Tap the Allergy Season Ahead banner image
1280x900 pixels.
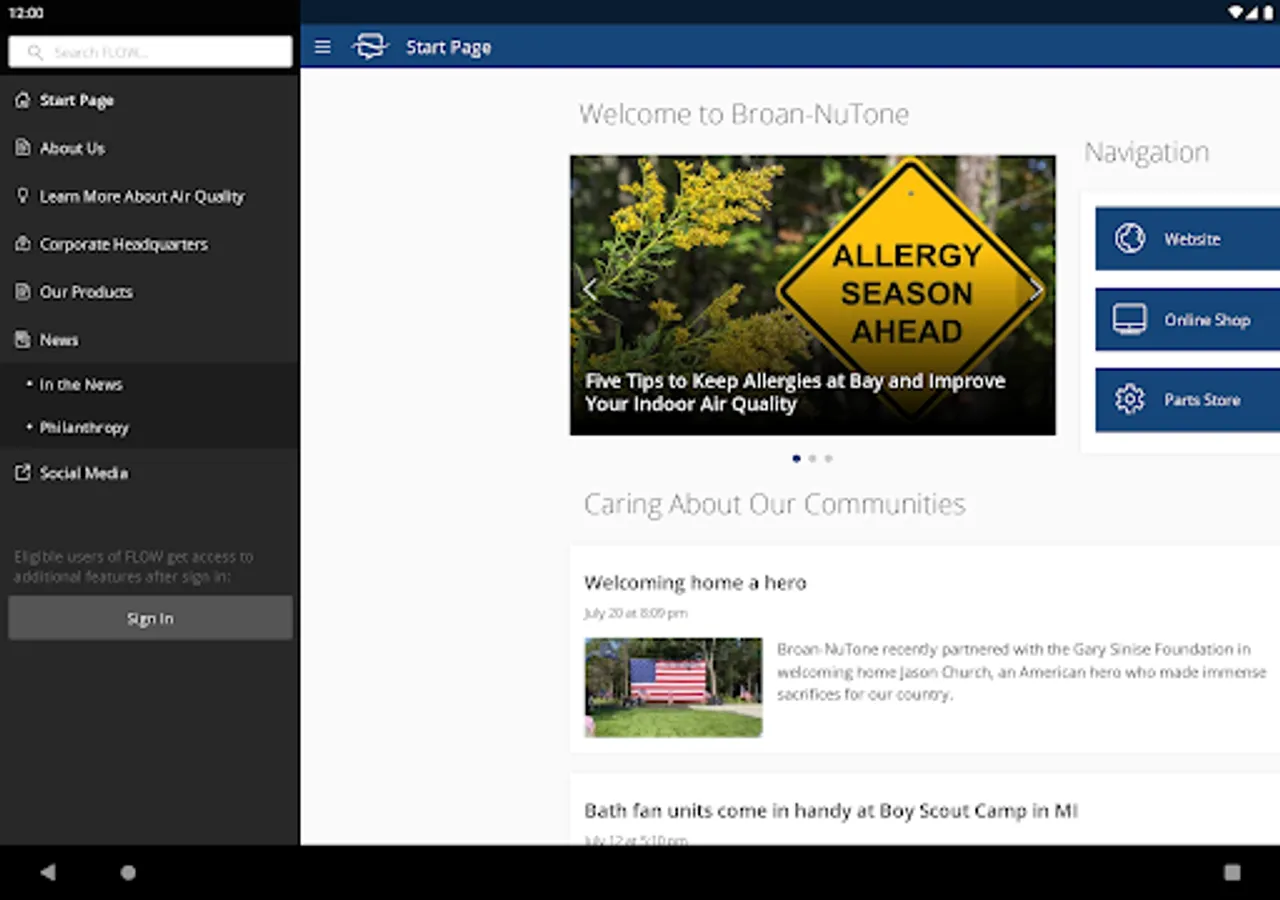click(812, 295)
